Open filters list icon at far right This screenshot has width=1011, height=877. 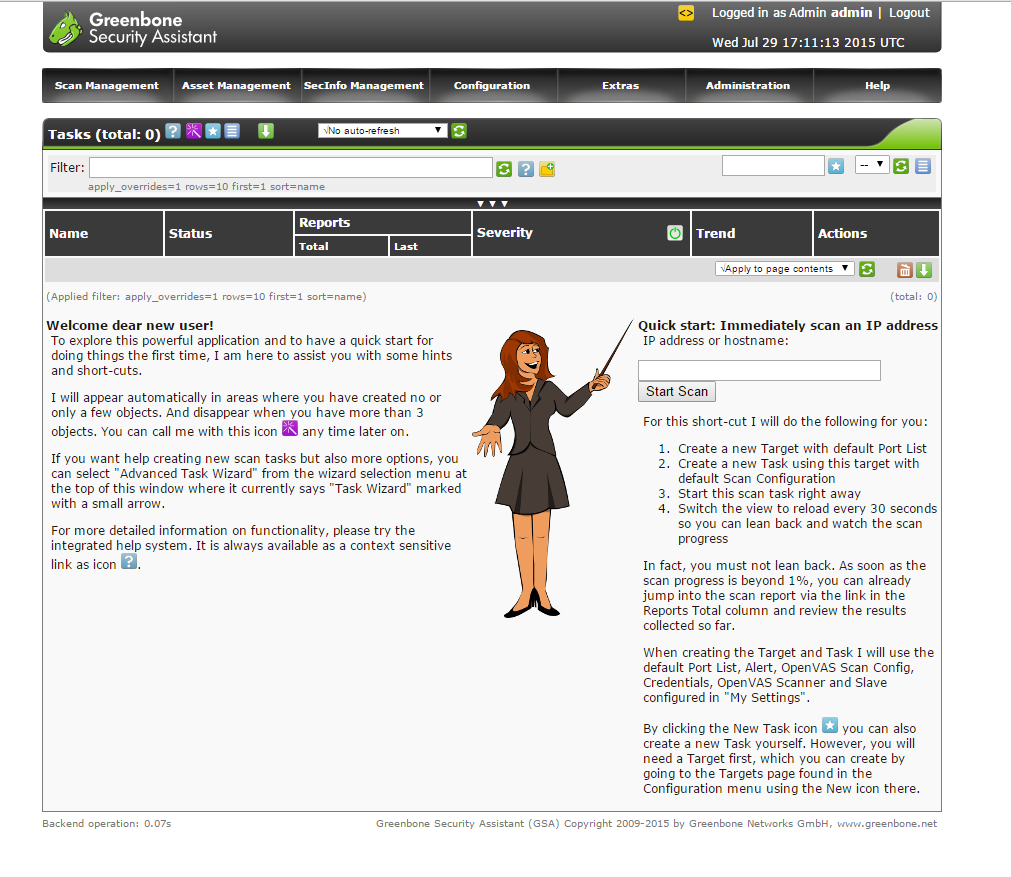[923, 166]
